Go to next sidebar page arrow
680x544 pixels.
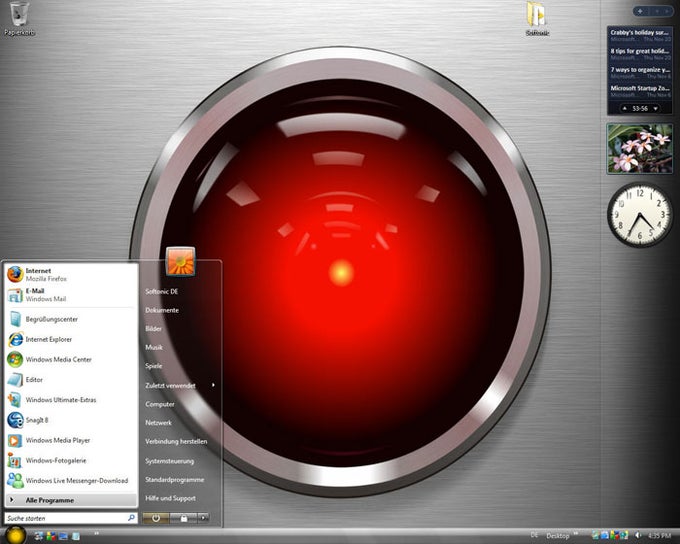[x=667, y=11]
